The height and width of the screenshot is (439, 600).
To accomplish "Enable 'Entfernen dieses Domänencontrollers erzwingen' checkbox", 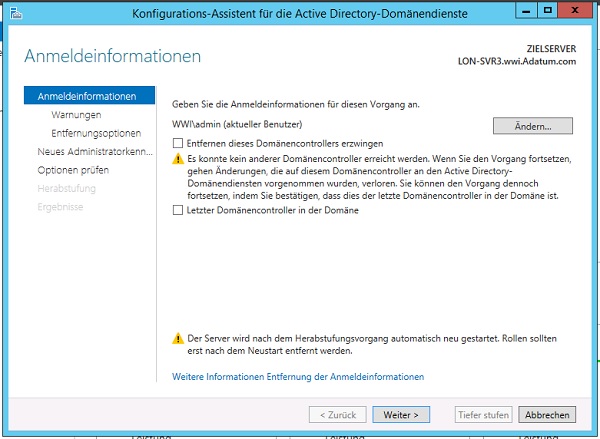I will pos(178,143).
